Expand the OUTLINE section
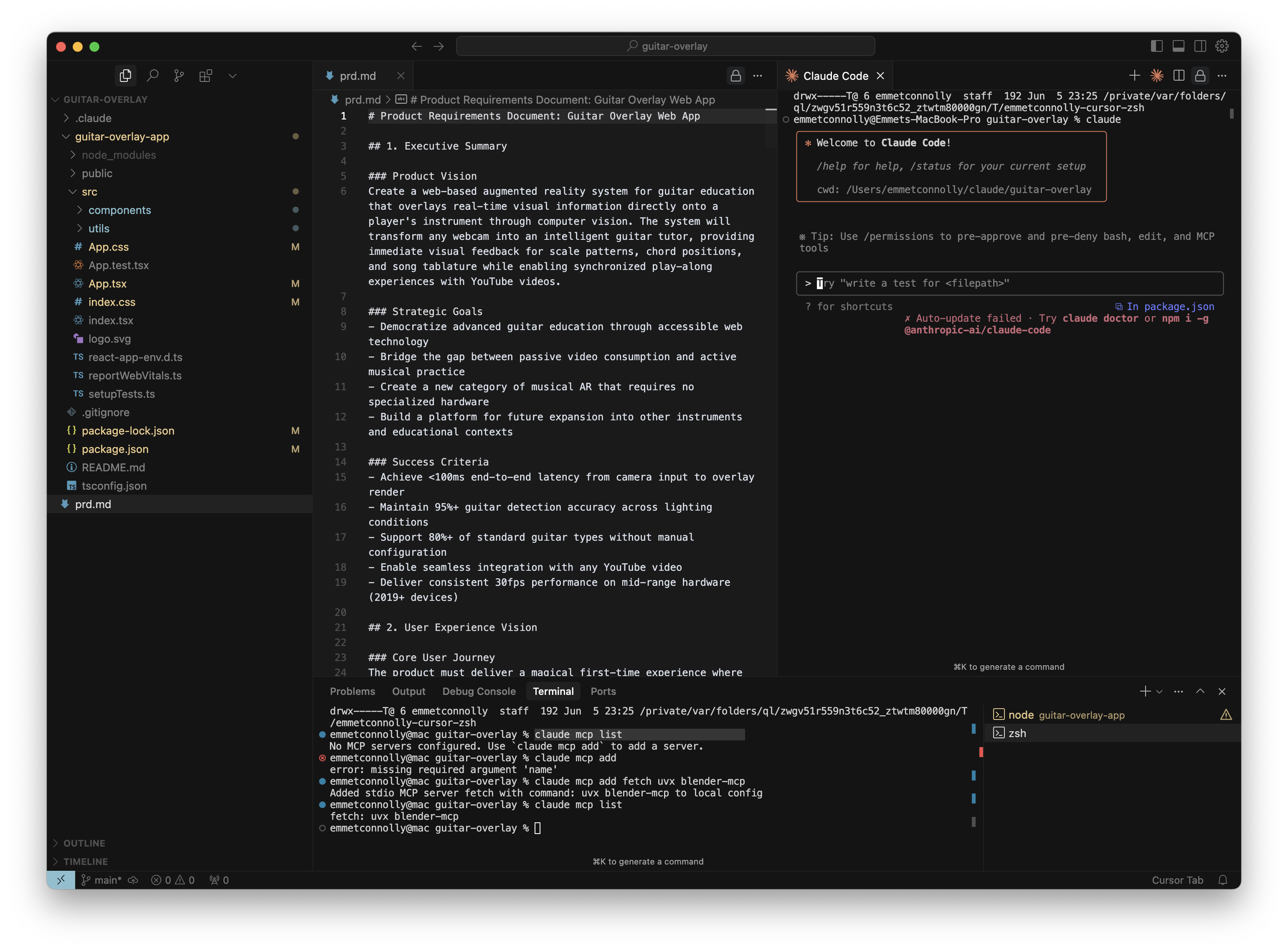Image resolution: width=1288 pixels, height=951 pixels. (x=180, y=843)
